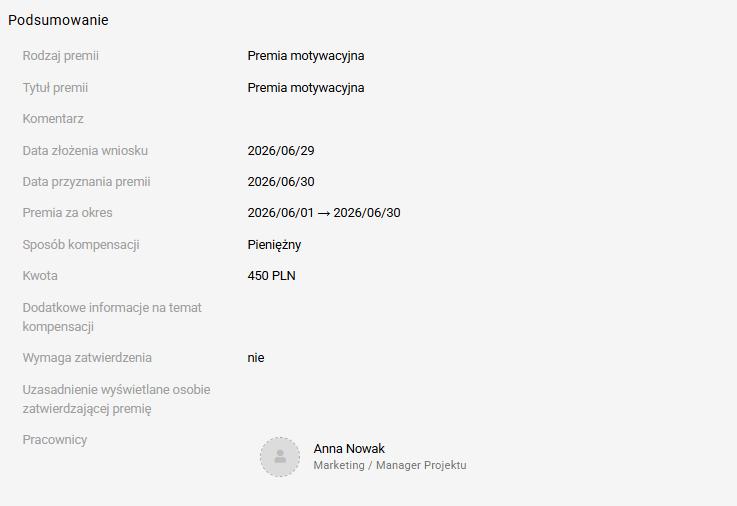Click the Marketing / Manager Projektu subtitle
This screenshot has height=506, width=737.
click(390, 465)
